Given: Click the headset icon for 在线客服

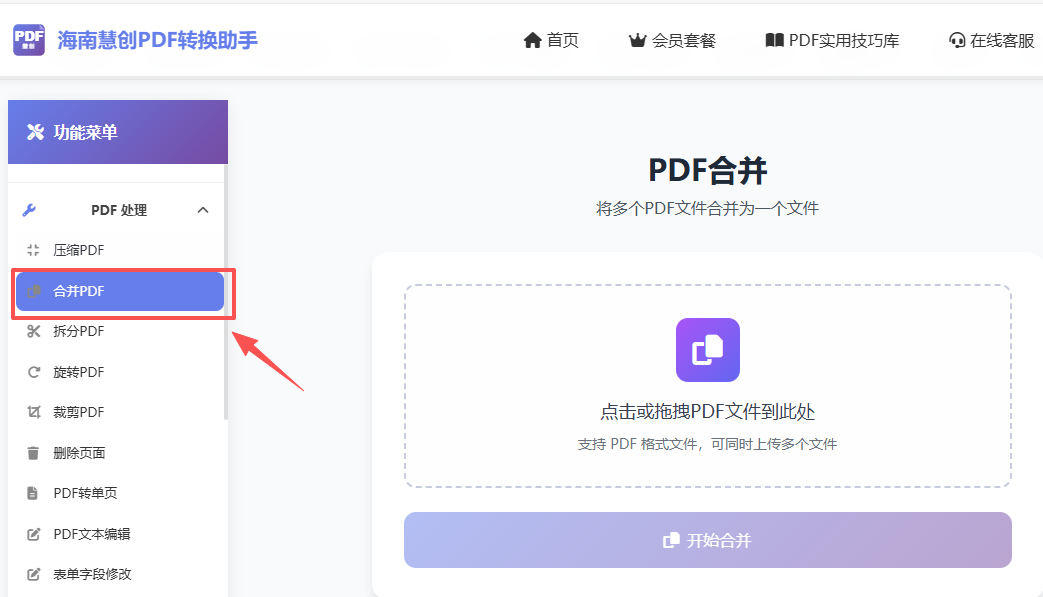Looking at the screenshot, I should pyautogui.click(x=957, y=41).
